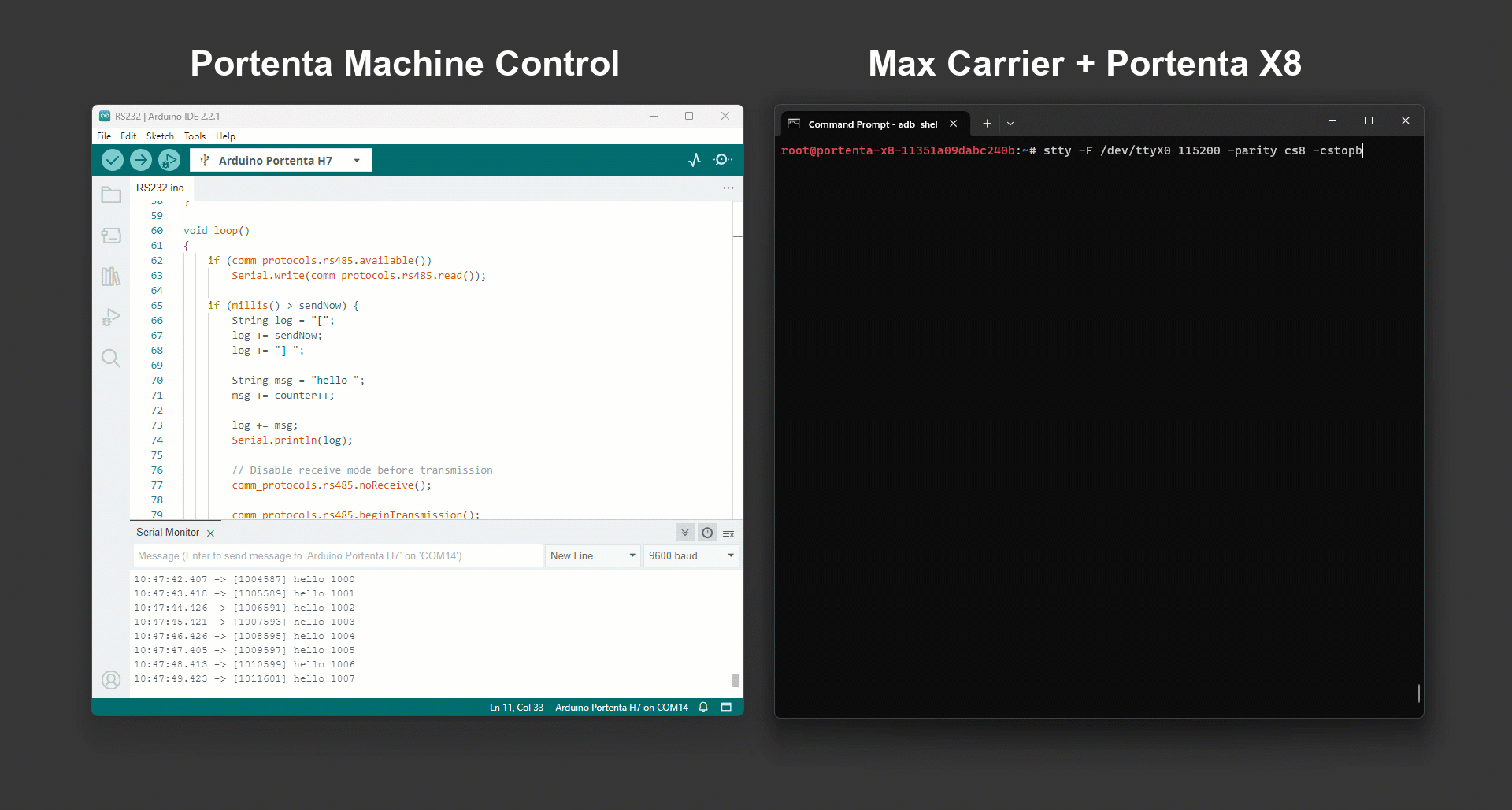Clear the Serial Monitor output
The height and width of the screenshot is (810, 1512).
pos(728,533)
